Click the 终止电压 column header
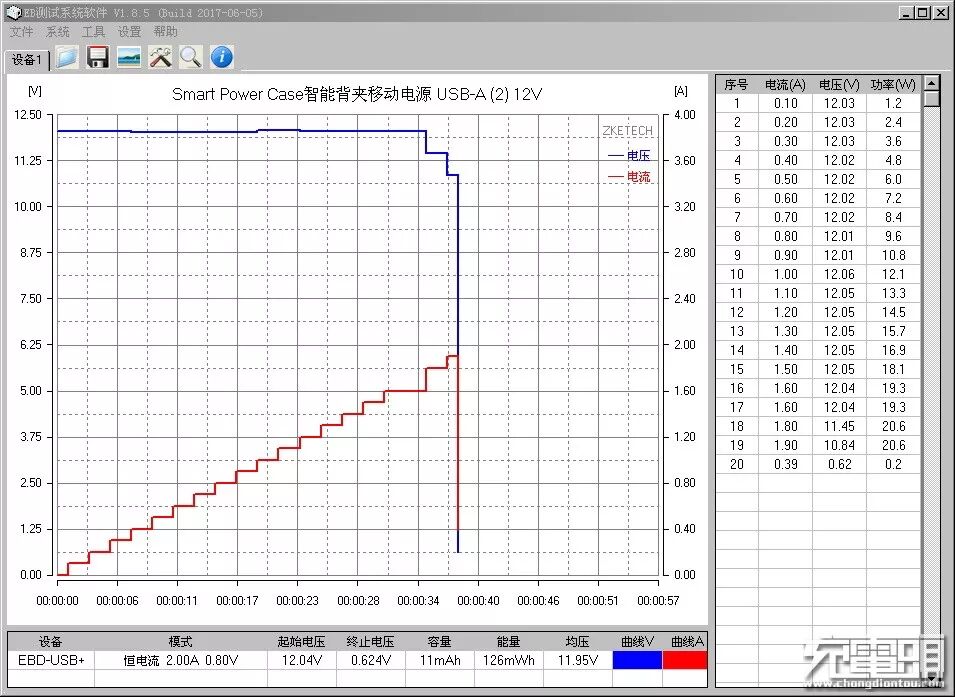Screen dimensions: 955x697 point(370,641)
